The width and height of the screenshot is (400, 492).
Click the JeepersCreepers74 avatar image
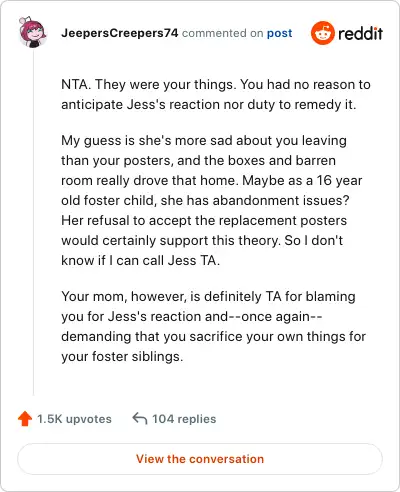(x=32, y=32)
